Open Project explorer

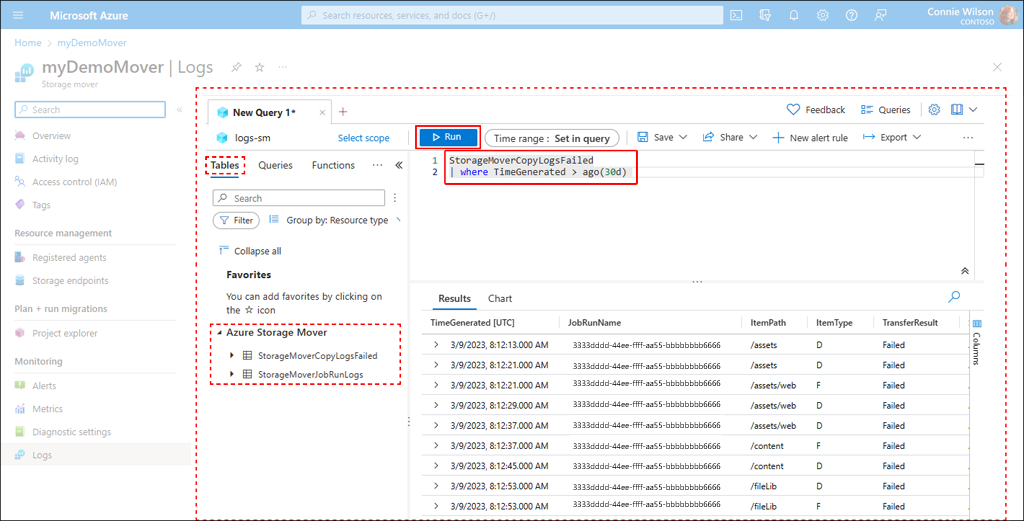(65, 333)
